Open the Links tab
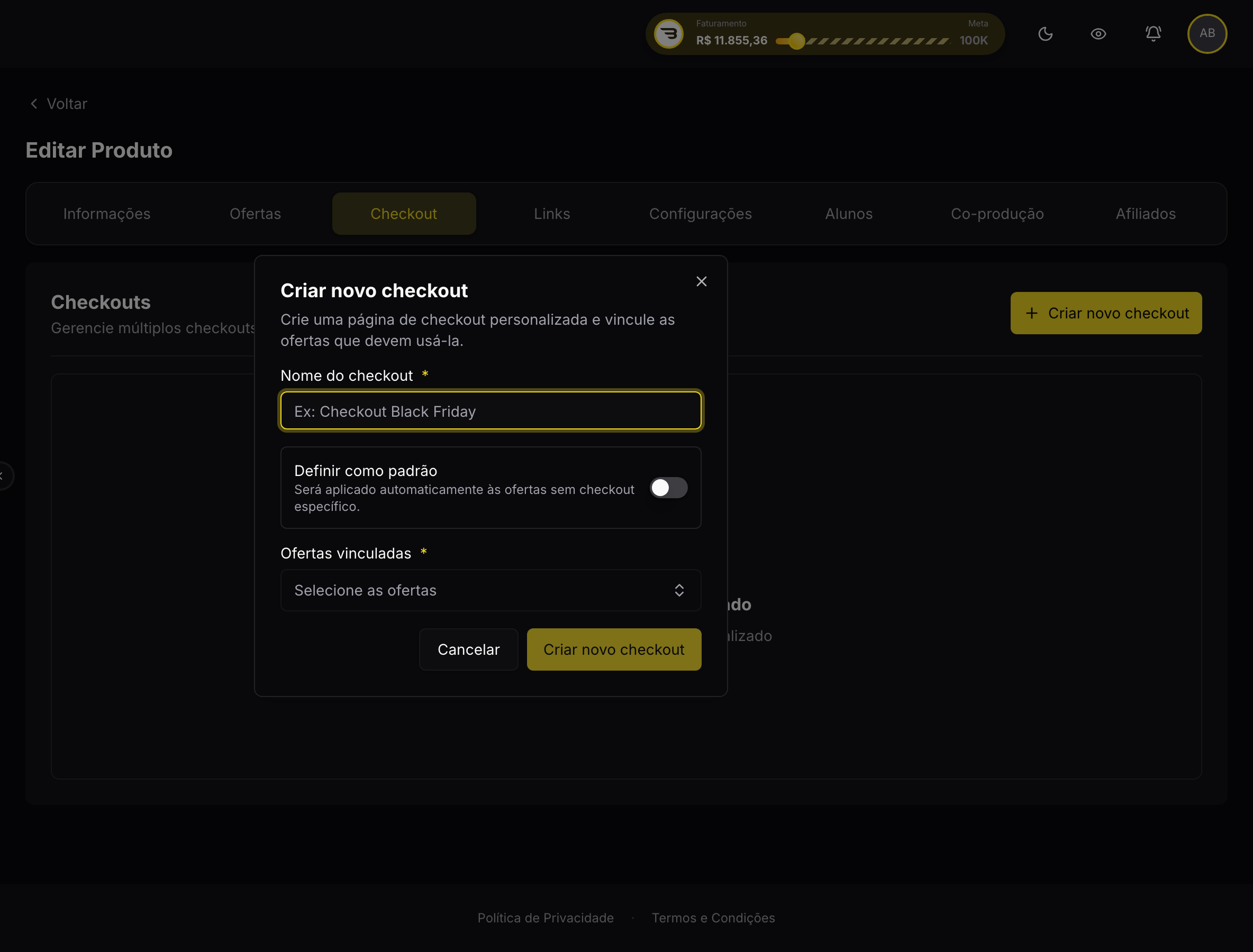The image size is (1253, 952). click(552, 214)
